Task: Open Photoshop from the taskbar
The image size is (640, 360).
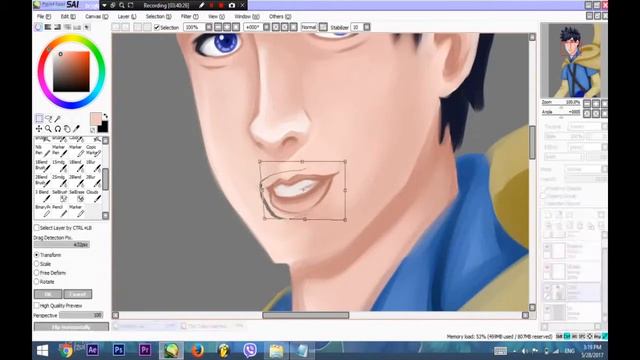Action: [x=118, y=350]
